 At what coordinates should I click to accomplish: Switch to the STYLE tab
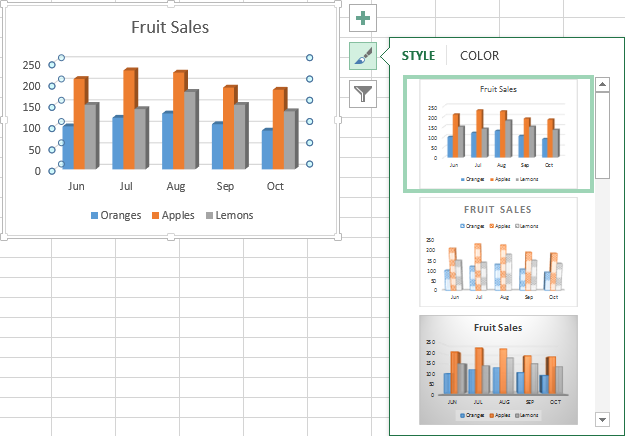pyautogui.click(x=418, y=56)
